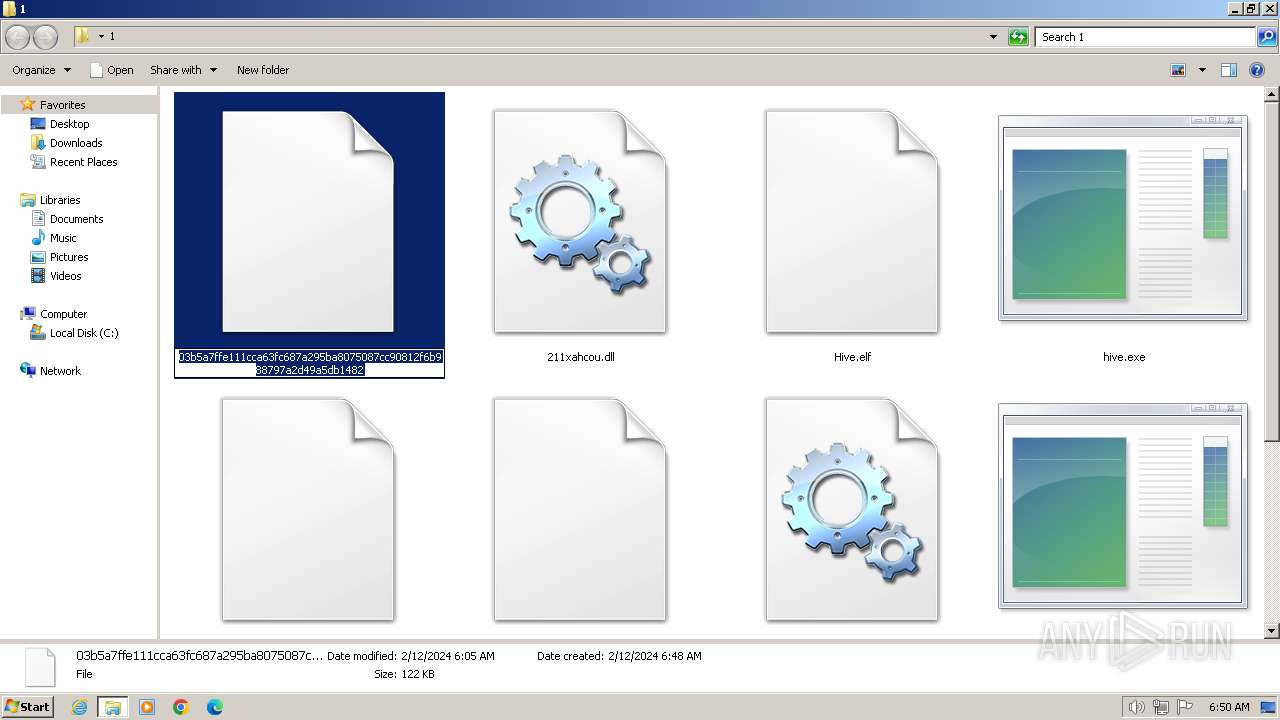The height and width of the screenshot is (720, 1280).
Task: Open Recent Places in Favorites
Action: [x=83, y=162]
